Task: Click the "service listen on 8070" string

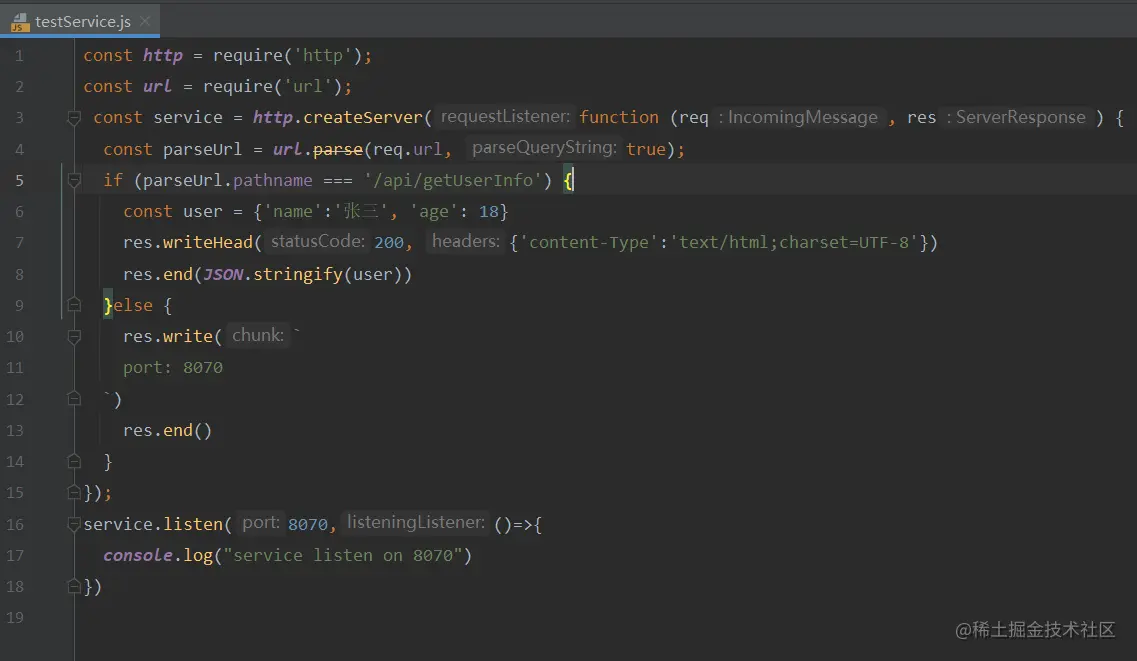Action: coord(343,555)
